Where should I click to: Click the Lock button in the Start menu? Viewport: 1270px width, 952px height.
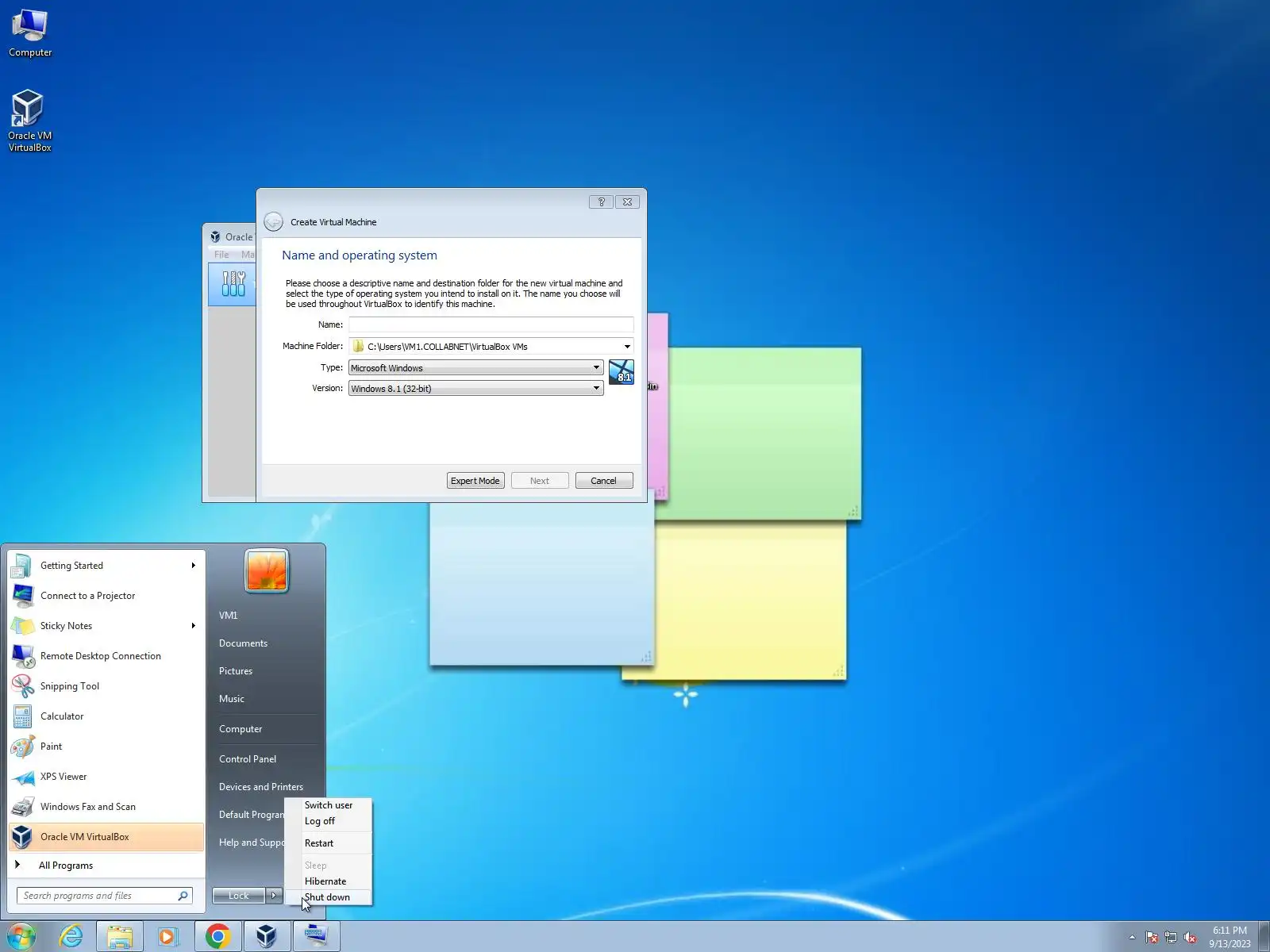tap(239, 896)
